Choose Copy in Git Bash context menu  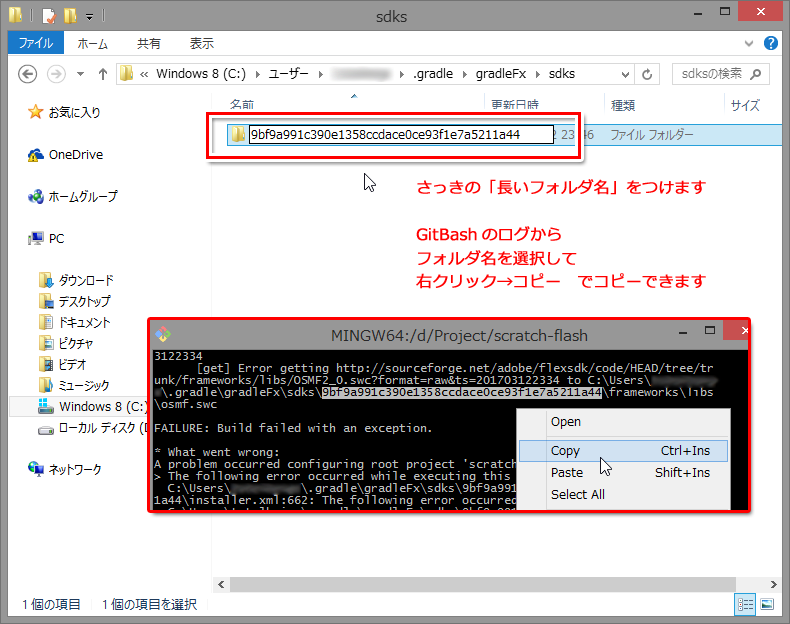tap(624, 451)
